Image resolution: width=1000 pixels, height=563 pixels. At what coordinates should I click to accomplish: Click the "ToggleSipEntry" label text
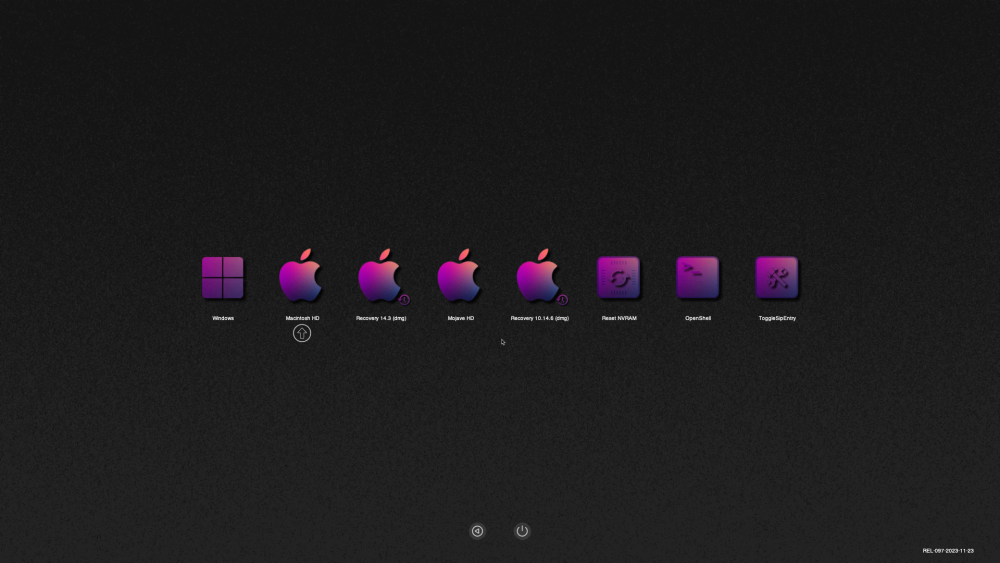coord(777,318)
